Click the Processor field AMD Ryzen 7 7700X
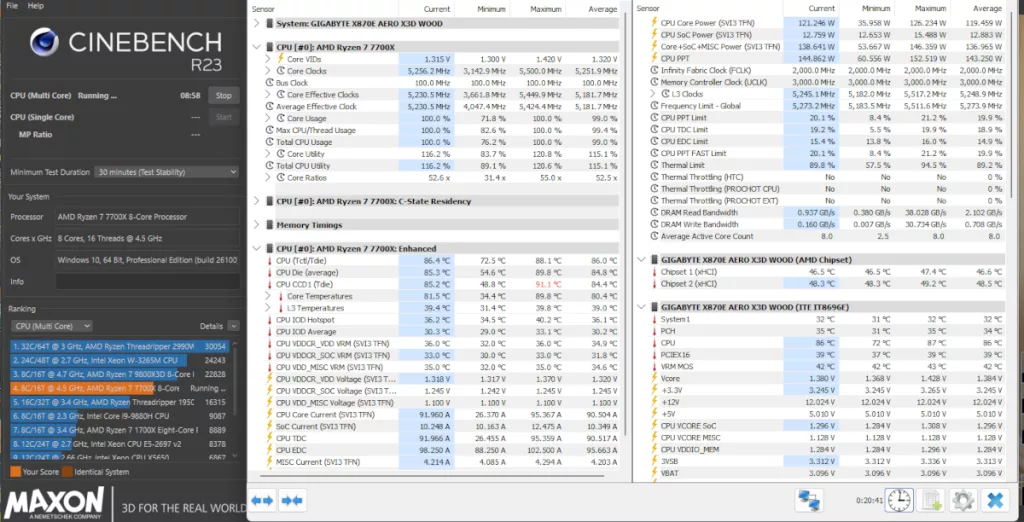The width and height of the screenshot is (1024, 522). click(147, 217)
